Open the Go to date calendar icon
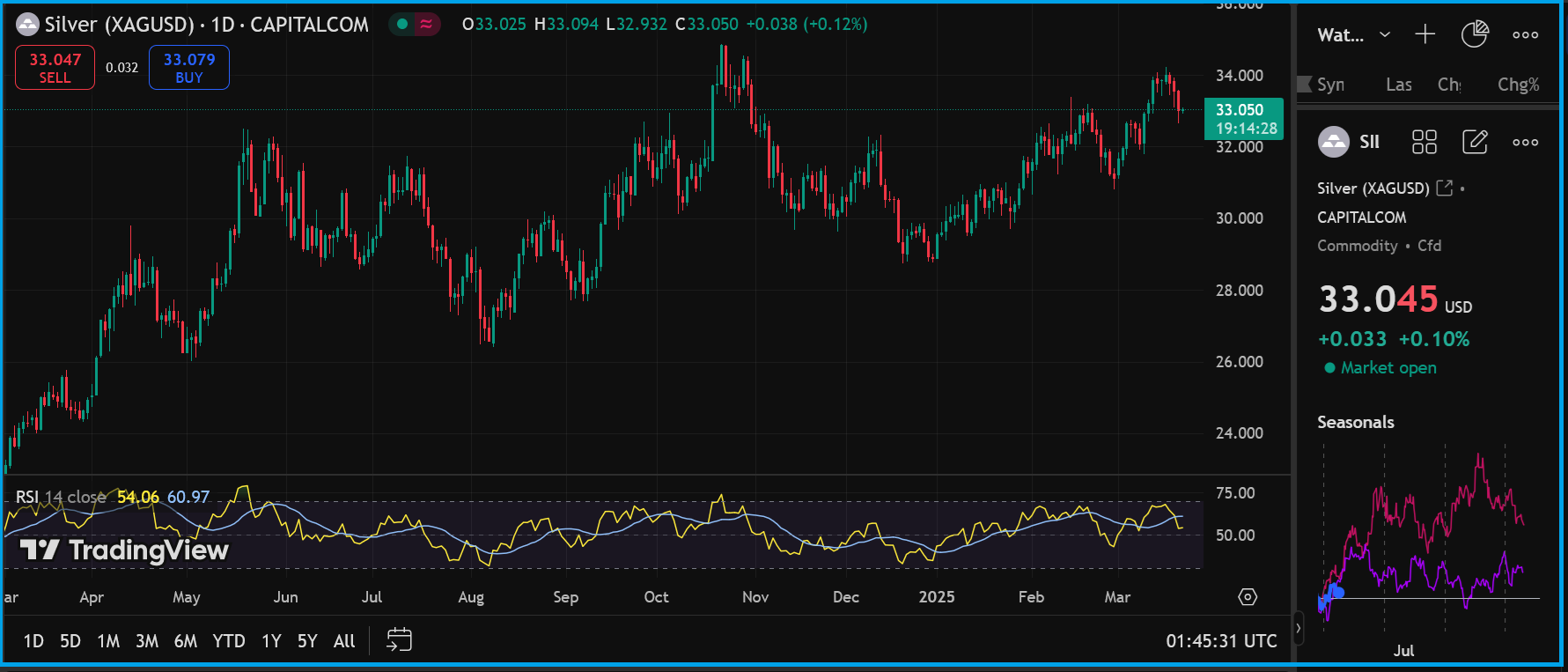The image size is (1568, 672). point(399,640)
